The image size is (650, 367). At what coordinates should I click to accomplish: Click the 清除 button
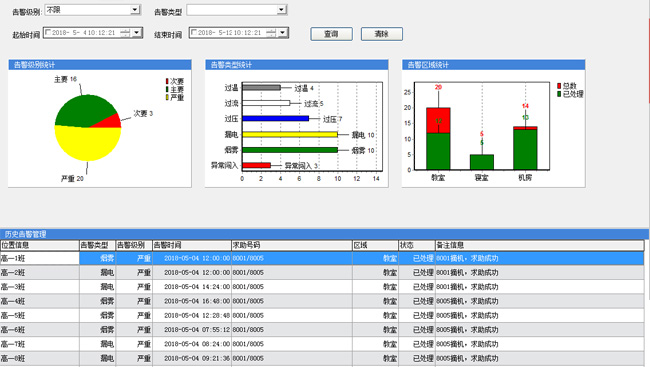381,34
